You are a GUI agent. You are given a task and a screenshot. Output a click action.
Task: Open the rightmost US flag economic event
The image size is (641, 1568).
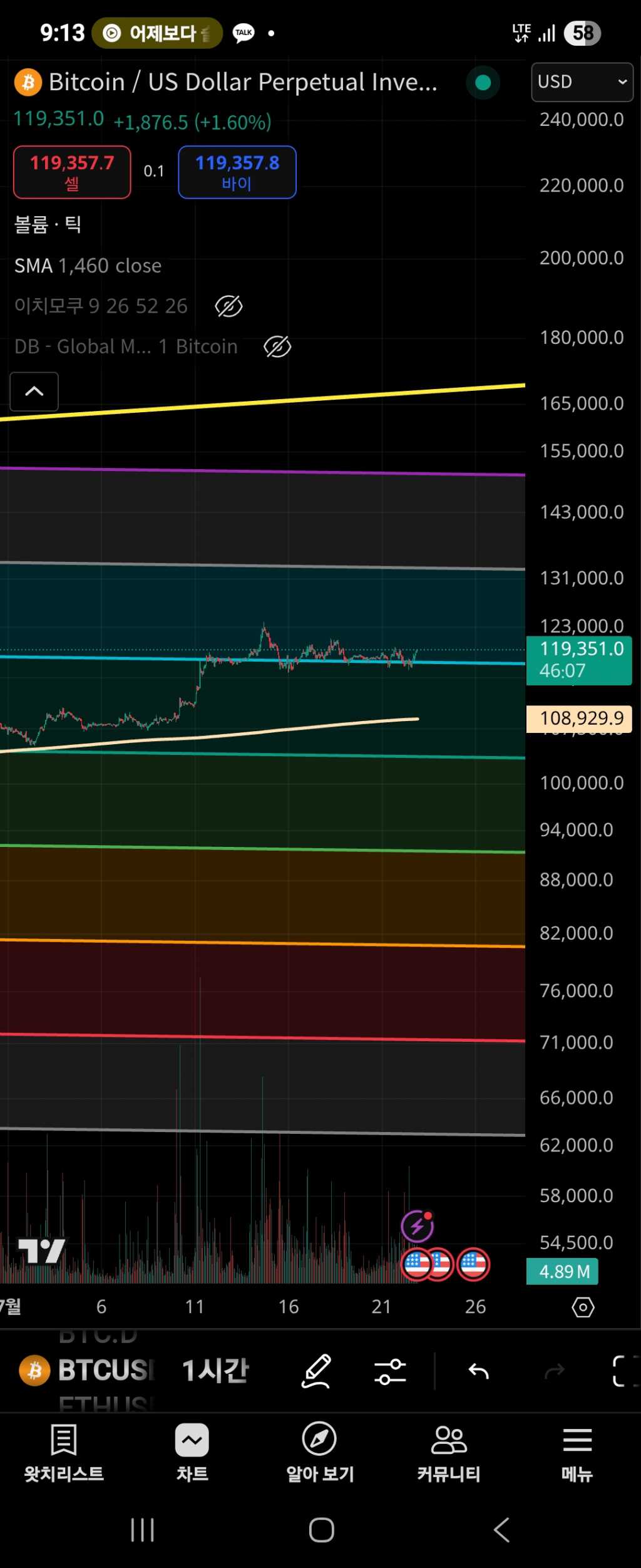[474, 1265]
